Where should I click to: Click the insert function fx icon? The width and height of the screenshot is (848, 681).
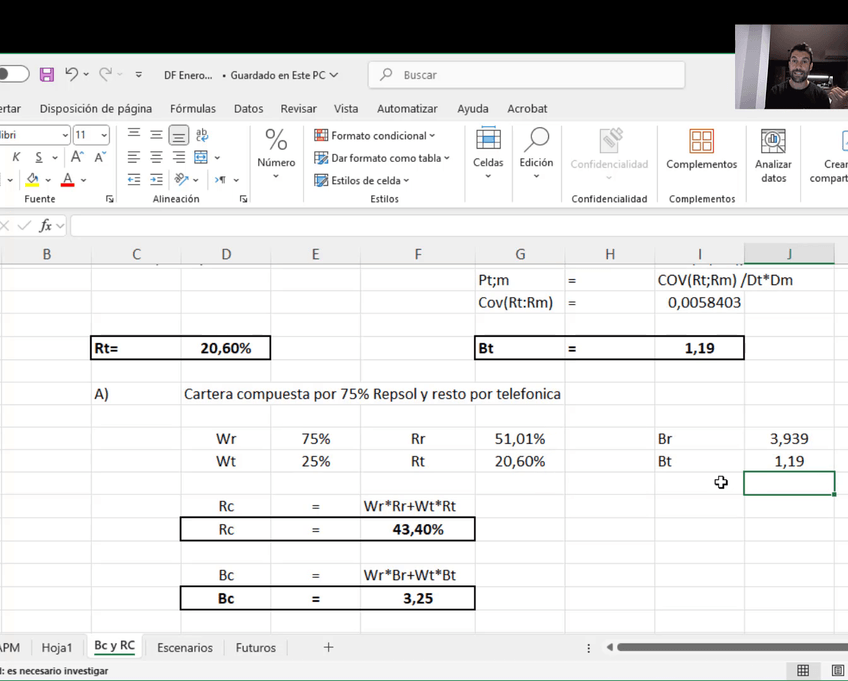click(46, 226)
